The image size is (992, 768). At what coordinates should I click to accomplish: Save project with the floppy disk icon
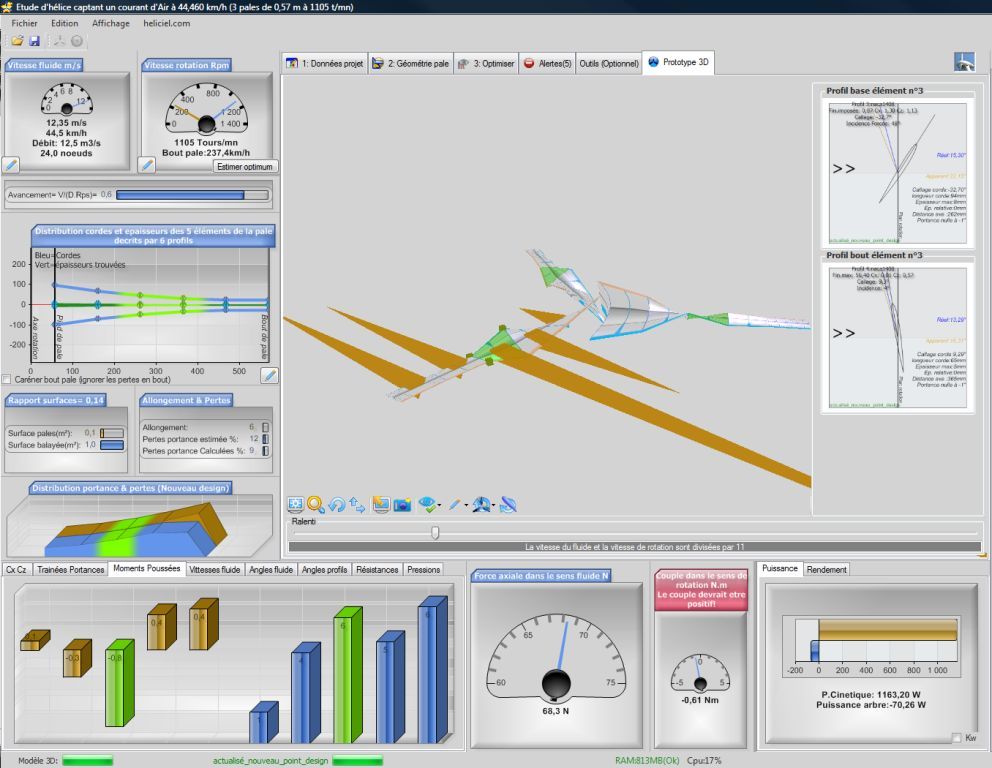[x=35, y=41]
